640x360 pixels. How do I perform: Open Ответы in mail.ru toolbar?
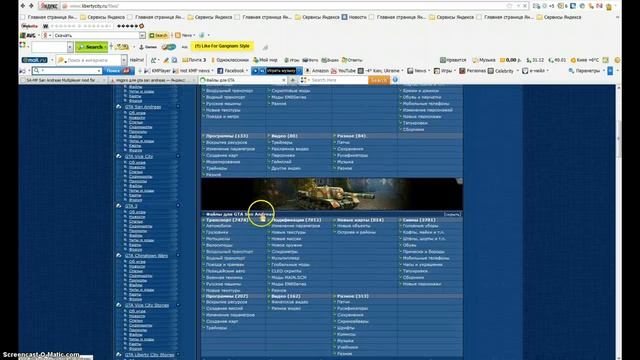click(352, 60)
